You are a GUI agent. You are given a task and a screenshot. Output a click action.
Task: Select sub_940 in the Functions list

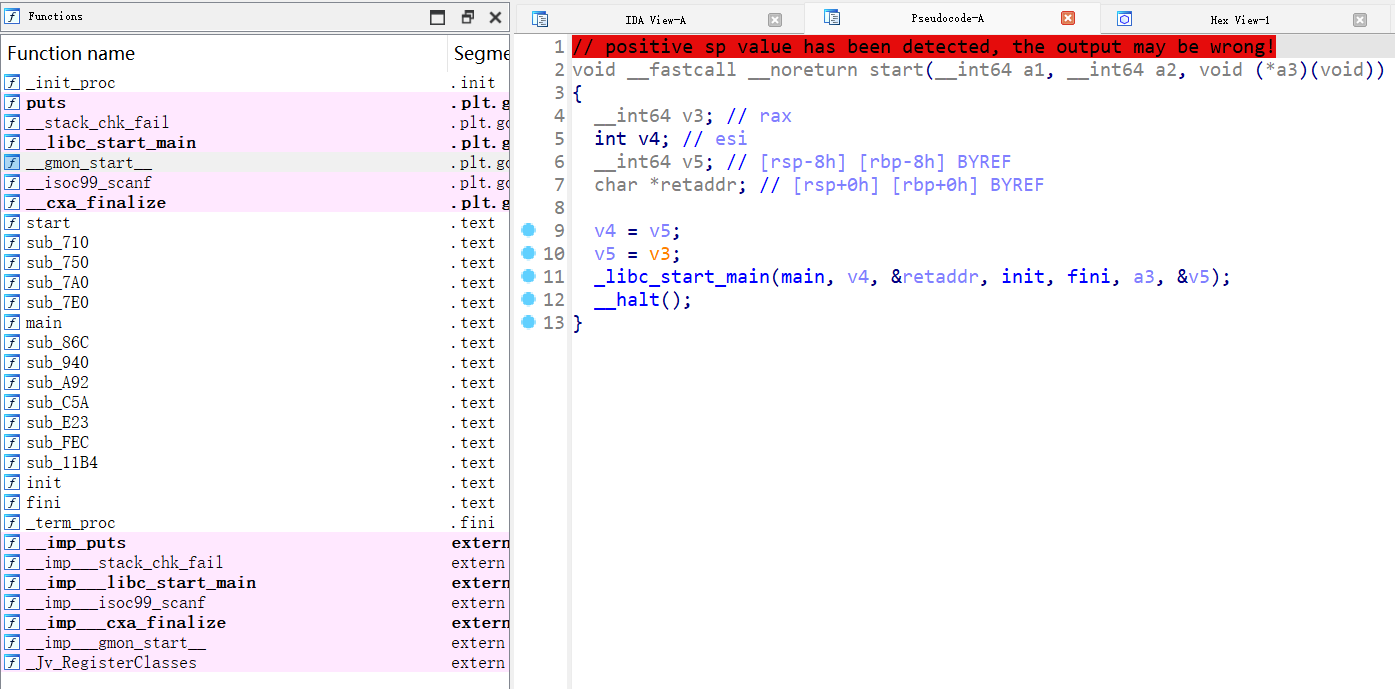pyautogui.click(x=55, y=362)
